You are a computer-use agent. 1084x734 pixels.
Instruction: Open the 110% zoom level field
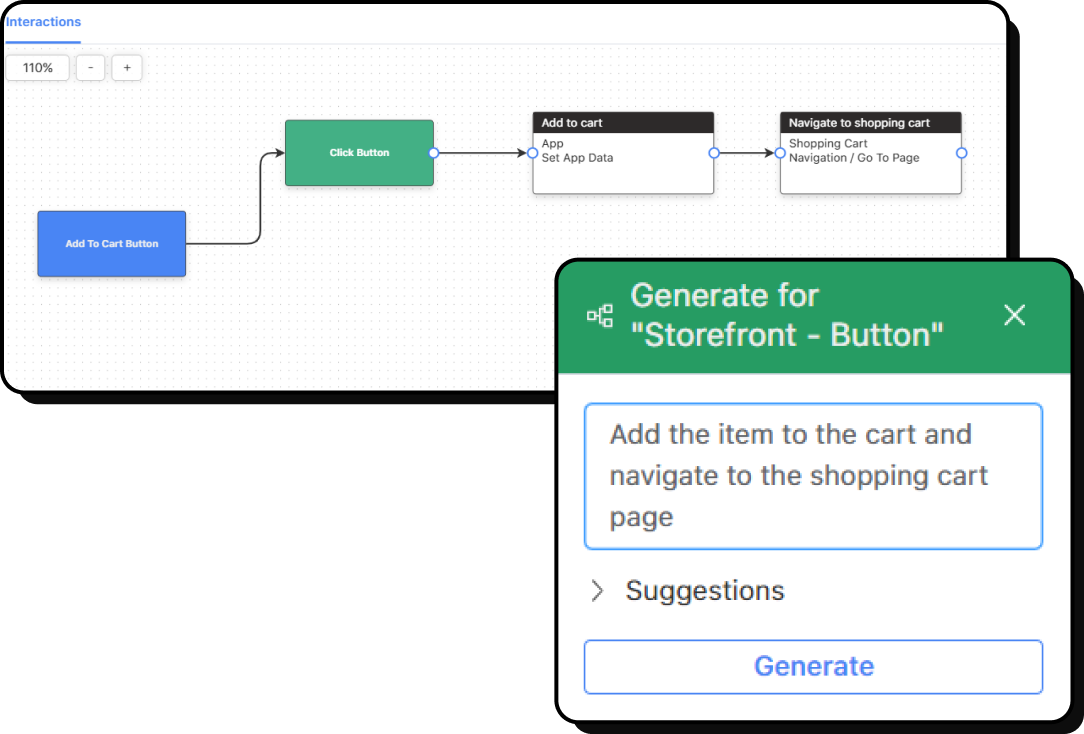point(38,68)
